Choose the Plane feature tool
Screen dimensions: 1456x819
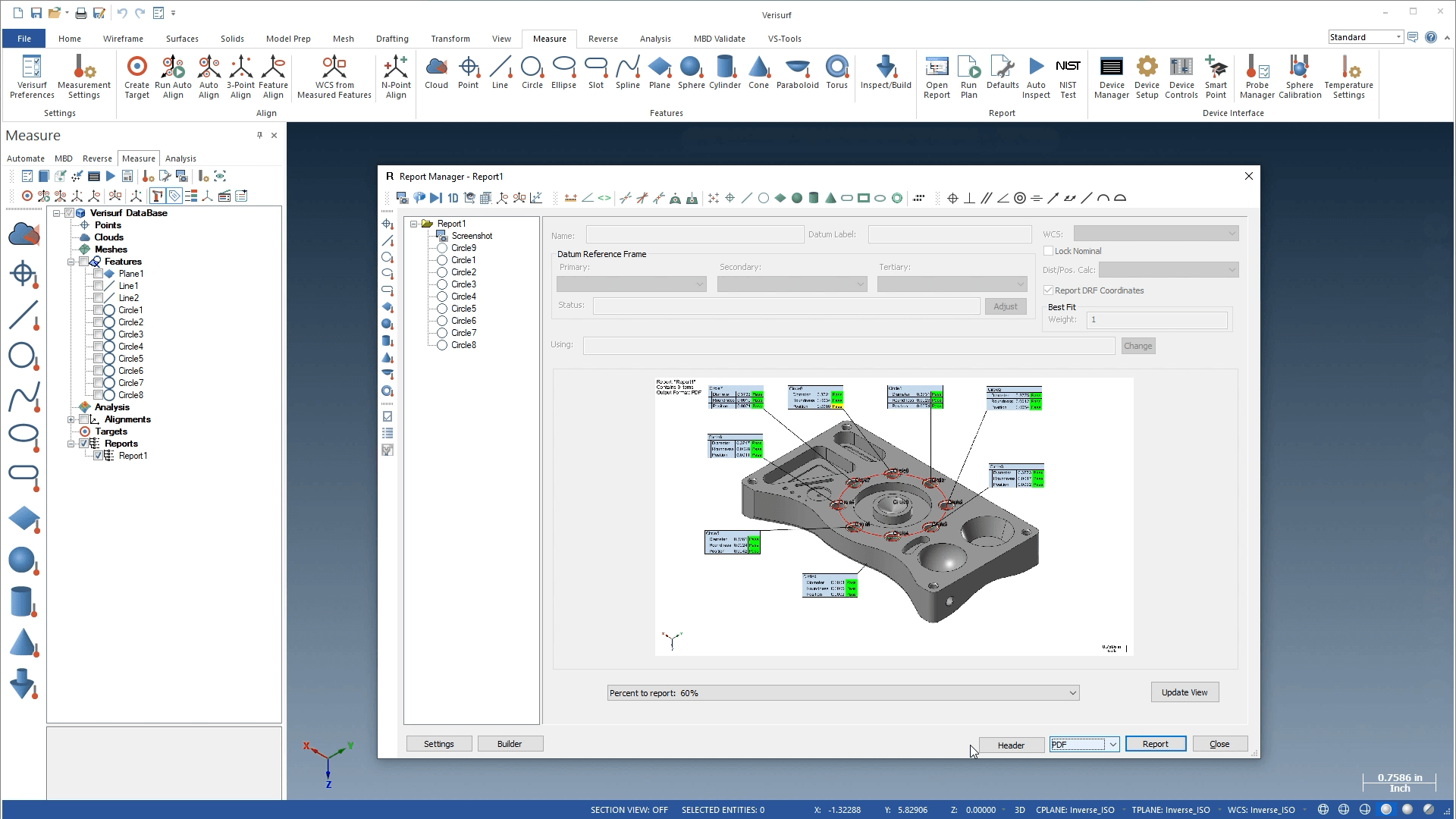tap(660, 73)
